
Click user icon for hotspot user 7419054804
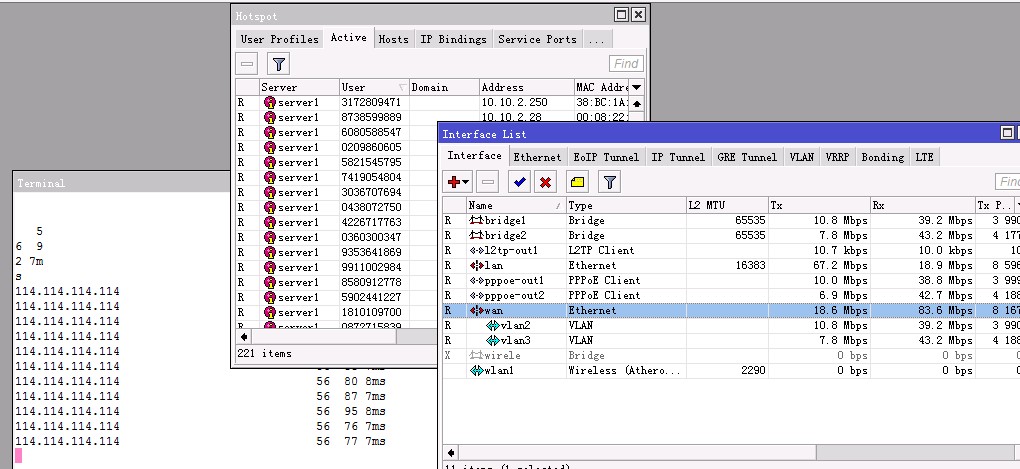pyautogui.click(x=270, y=177)
